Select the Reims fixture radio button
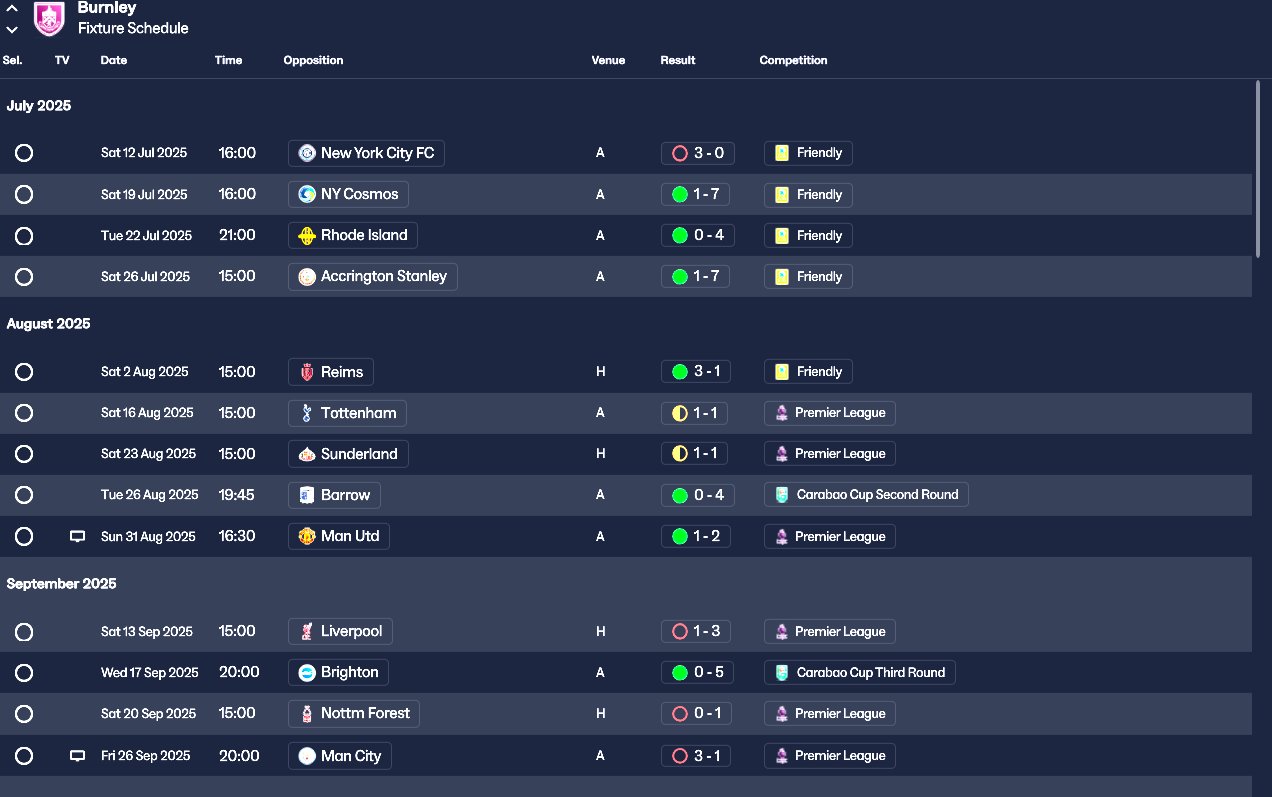Screen dimensions: 1272x797 point(24,372)
